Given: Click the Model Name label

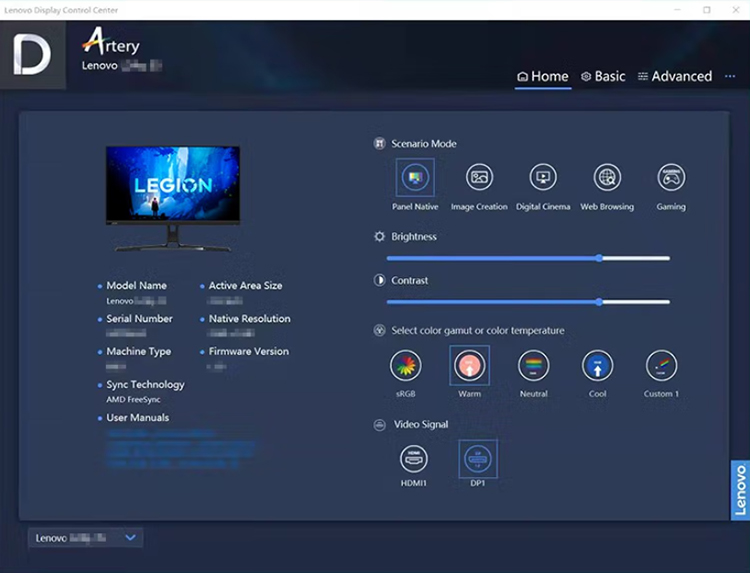Looking at the screenshot, I should 136,286.
